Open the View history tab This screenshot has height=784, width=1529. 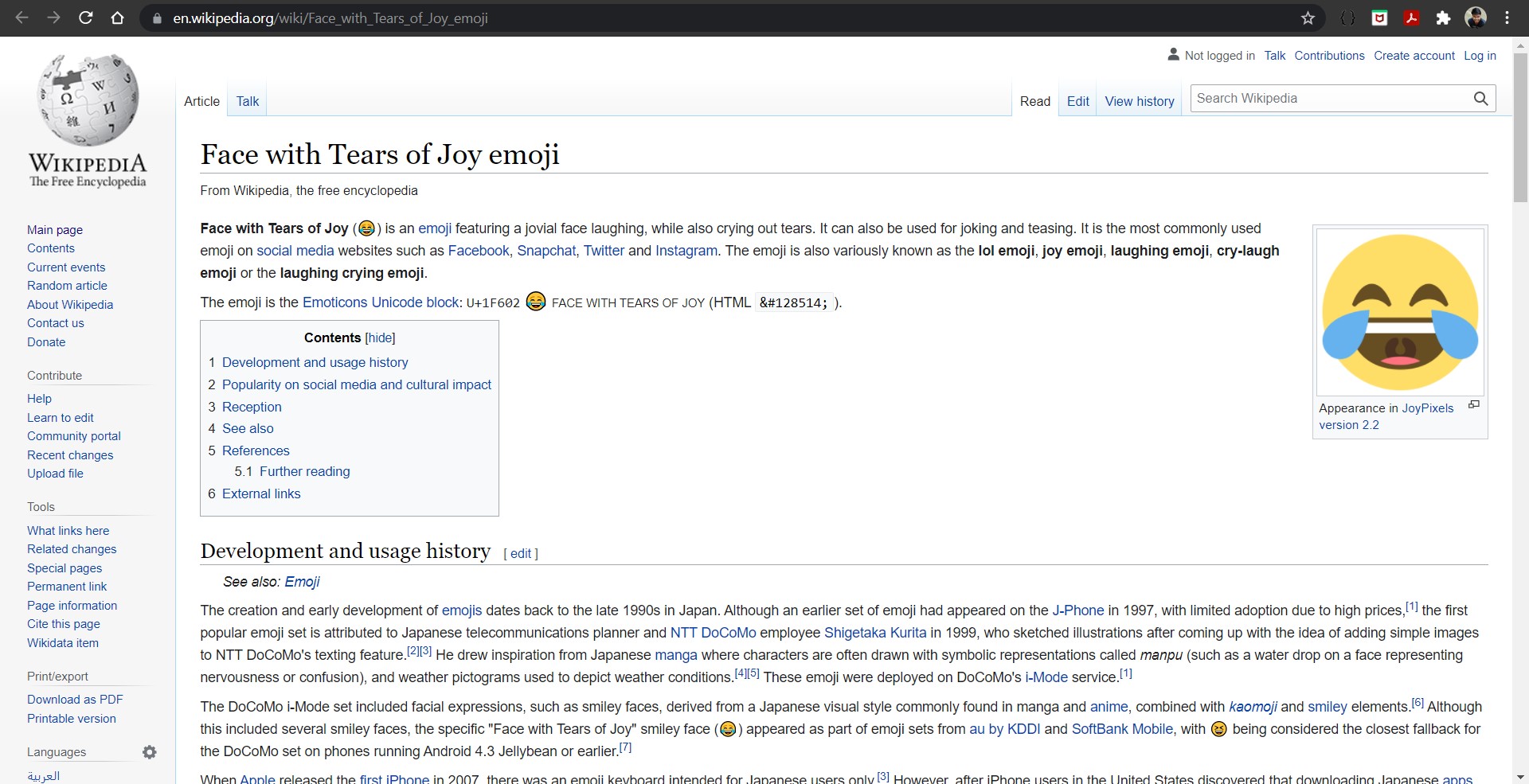pos(1140,101)
